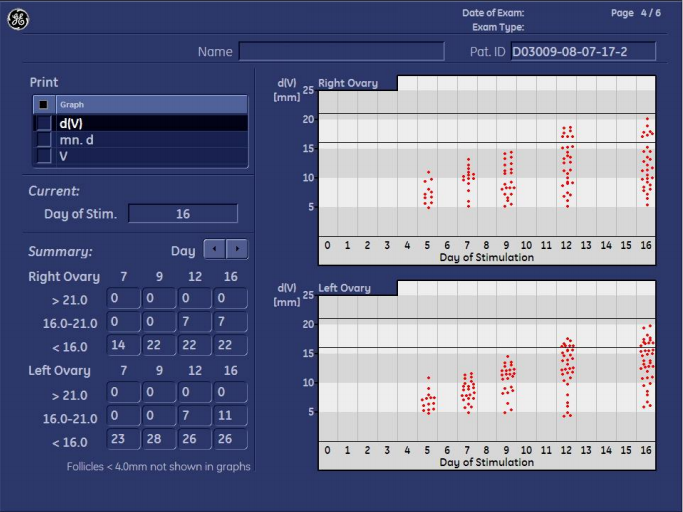Click Right Ovary 16.0-21.0 cell for day 12
Screen dimensions: 683x512
[x=195, y=322]
